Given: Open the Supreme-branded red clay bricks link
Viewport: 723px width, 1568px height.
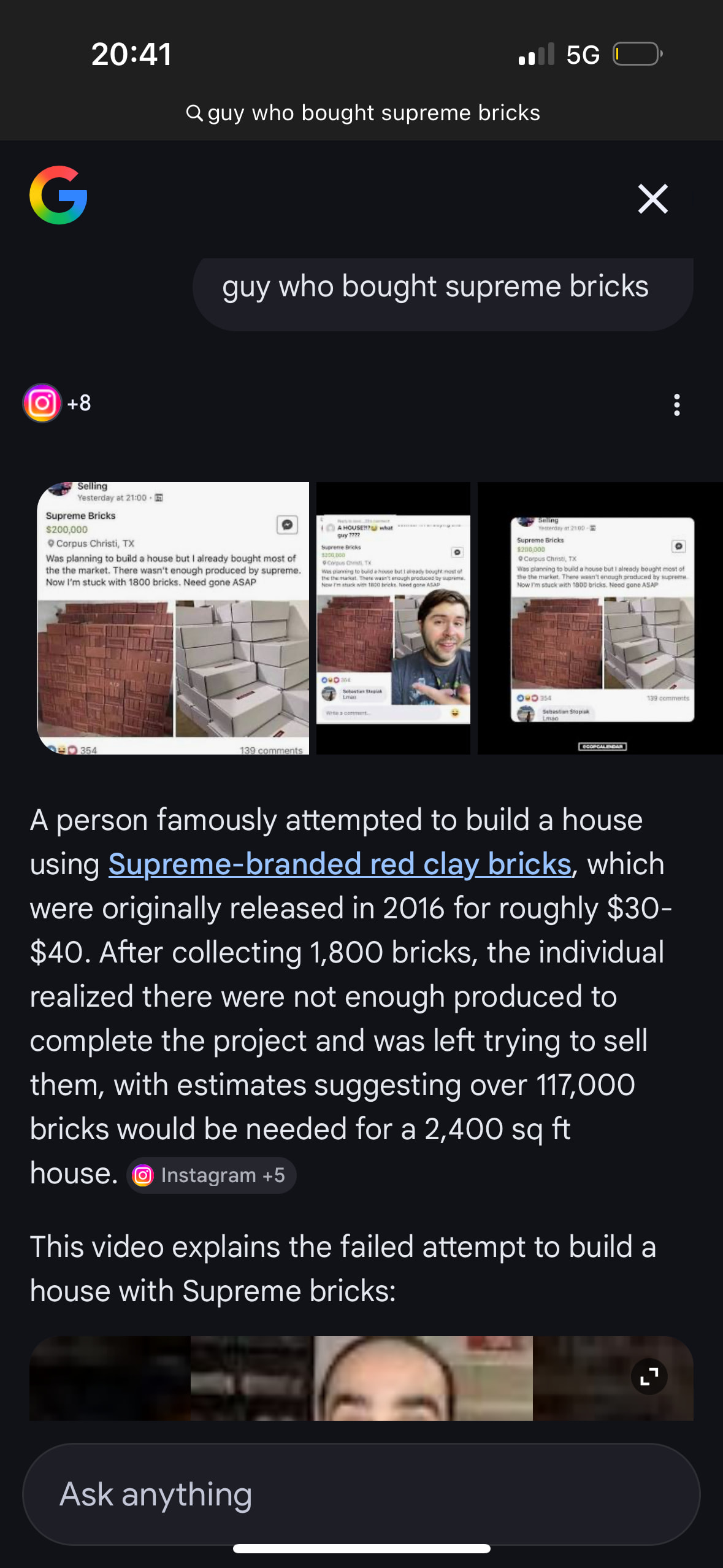Looking at the screenshot, I should click(x=340, y=864).
